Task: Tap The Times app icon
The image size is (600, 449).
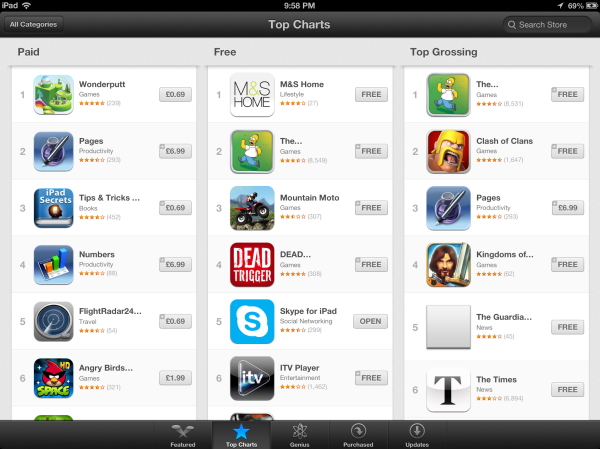Action: 448,390
